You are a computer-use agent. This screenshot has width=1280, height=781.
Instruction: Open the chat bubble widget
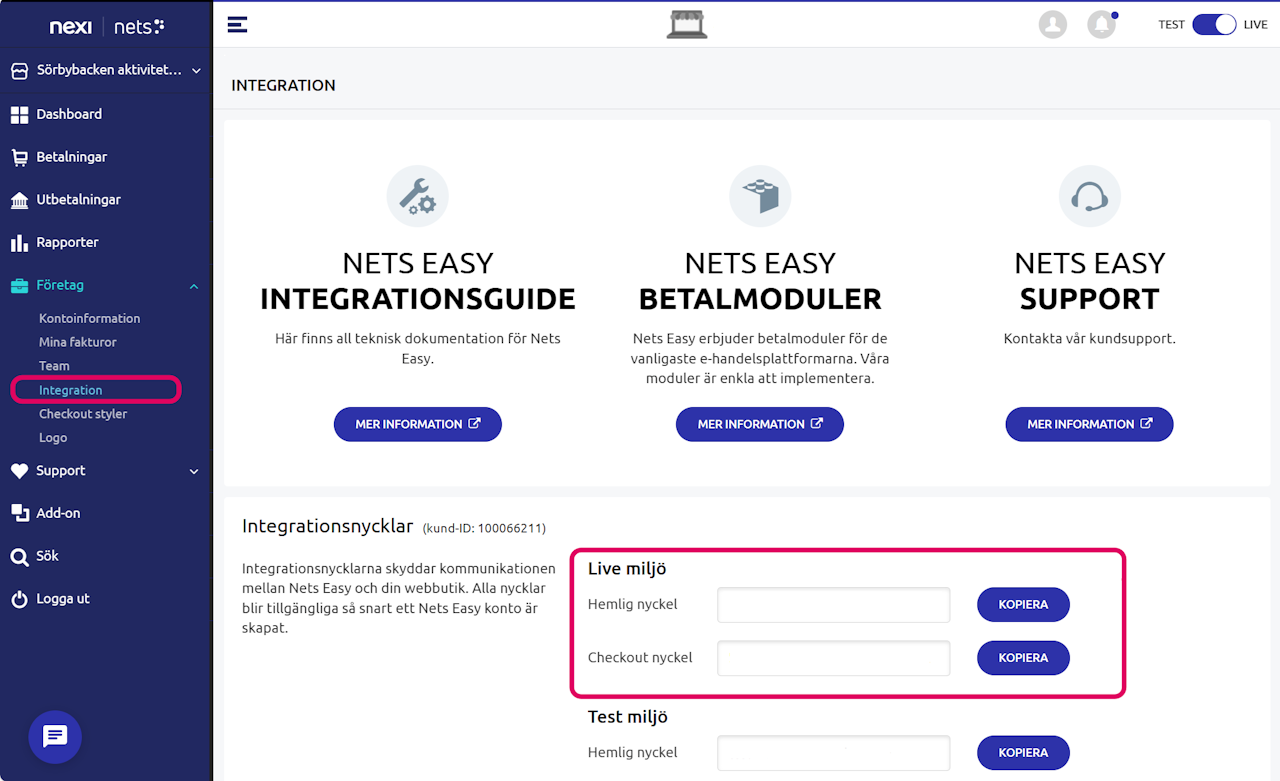[55, 737]
